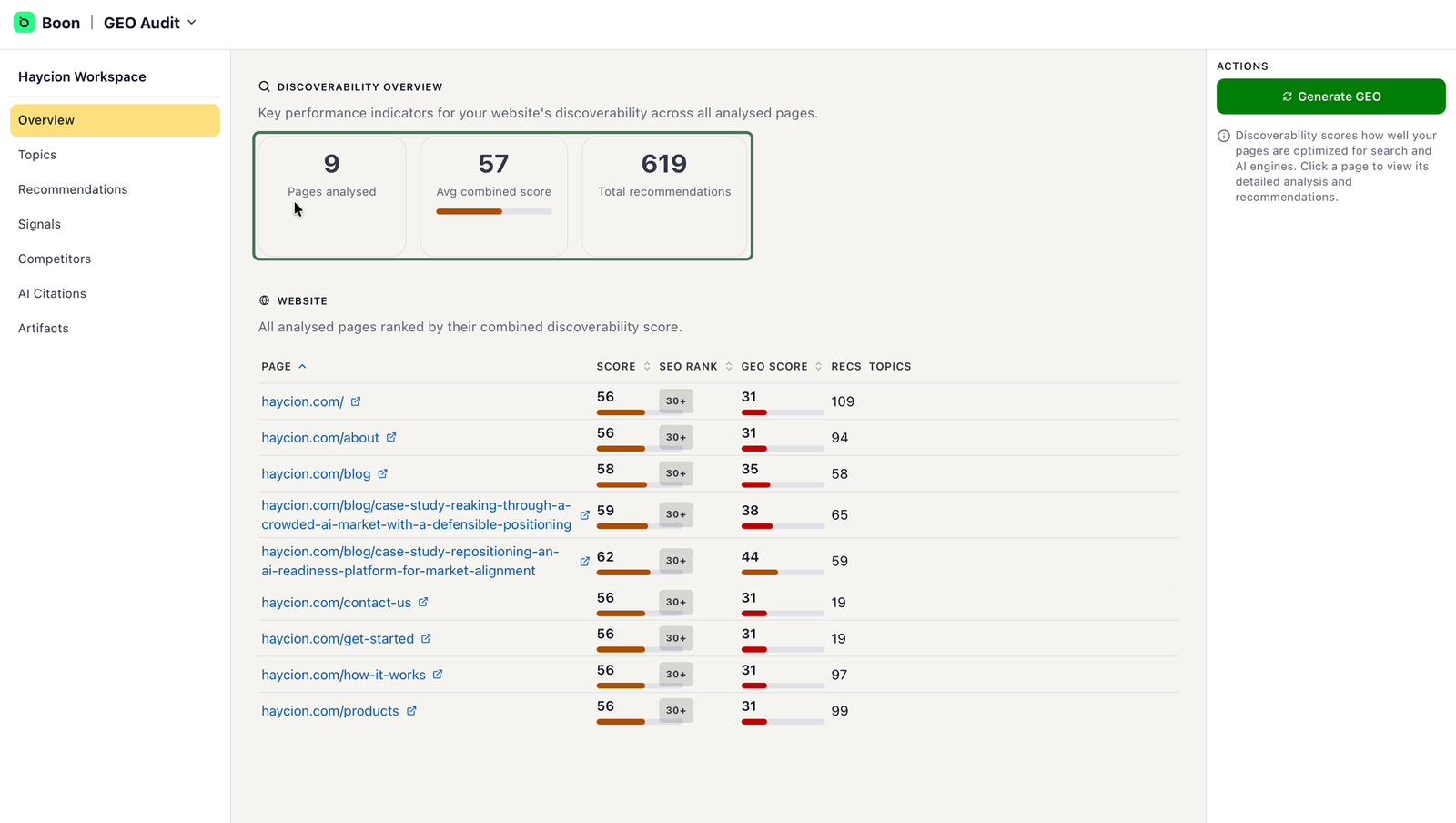Click the GEO score value 35
The height and width of the screenshot is (823, 1456).
750,470
